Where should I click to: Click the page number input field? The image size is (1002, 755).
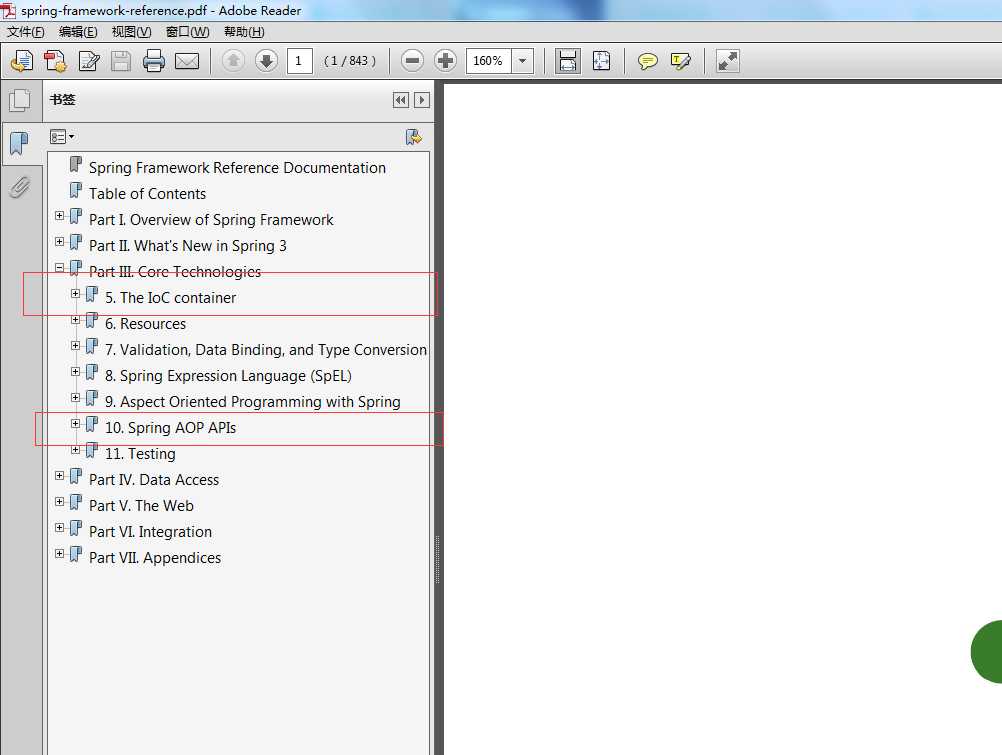point(300,61)
